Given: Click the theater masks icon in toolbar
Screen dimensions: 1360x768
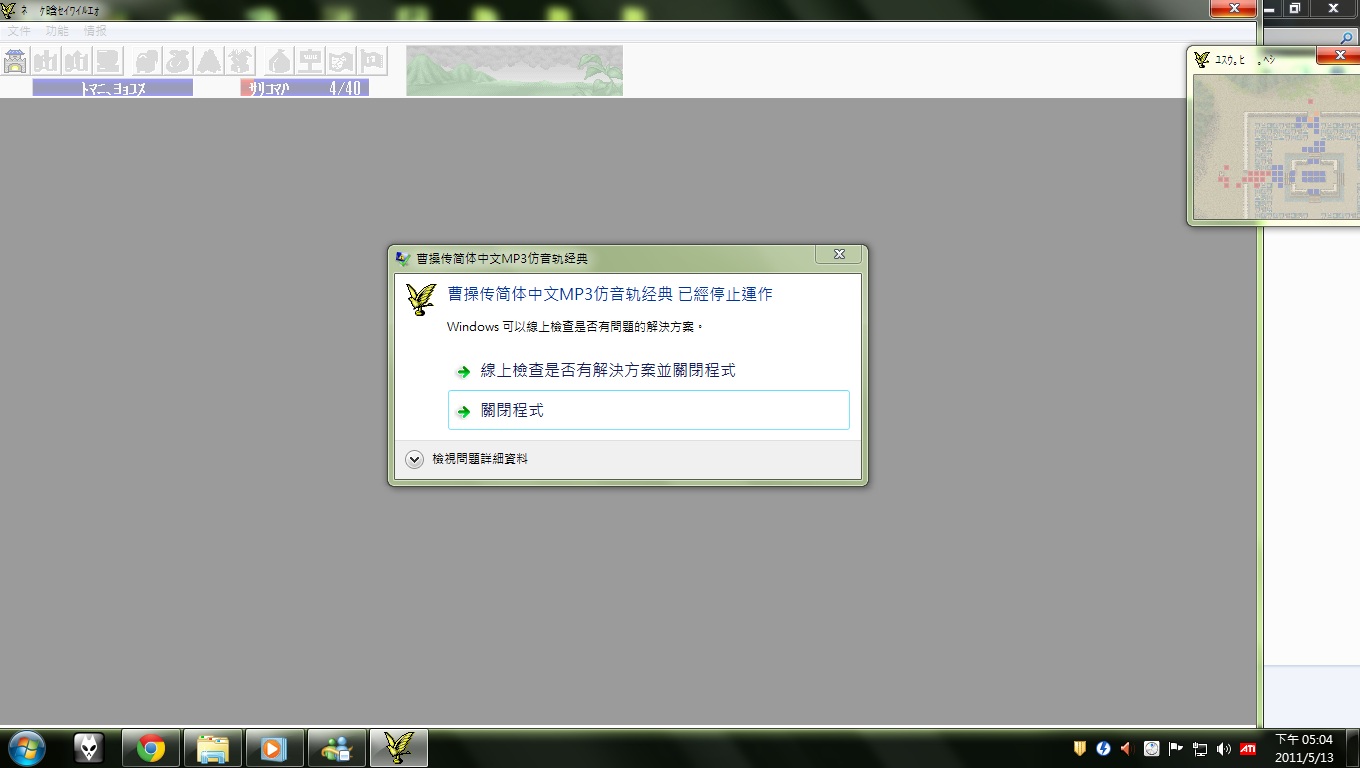Looking at the screenshot, I should [x=342, y=61].
